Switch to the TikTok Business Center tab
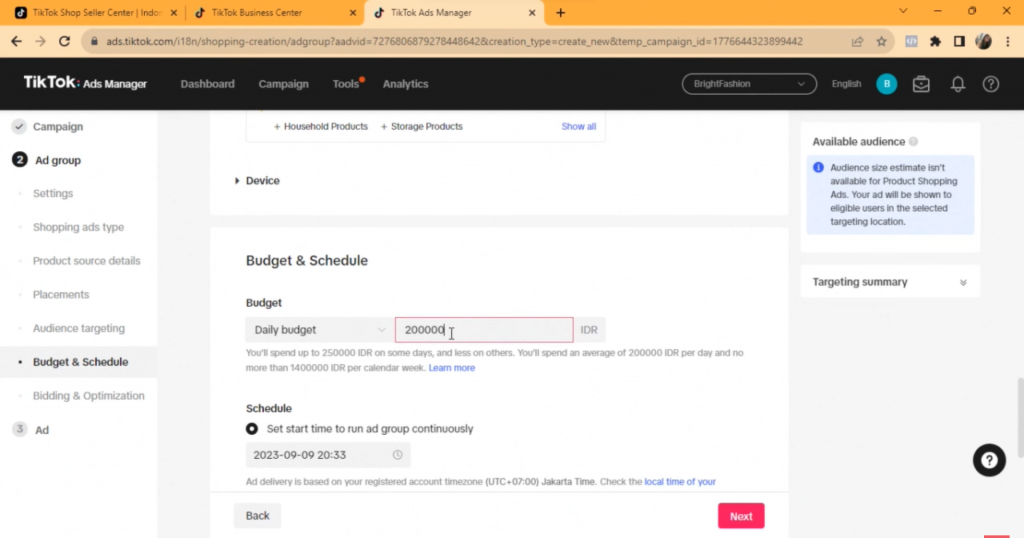The width and height of the screenshot is (1024, 538). coord(270,13)
